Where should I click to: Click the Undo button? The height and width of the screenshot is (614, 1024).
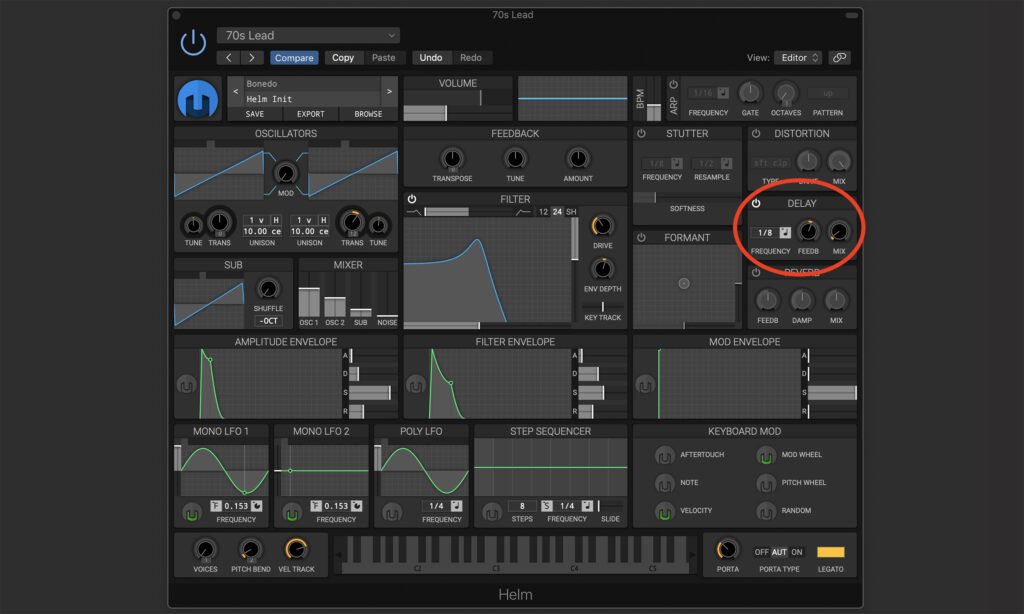click(x=431, y=57)
